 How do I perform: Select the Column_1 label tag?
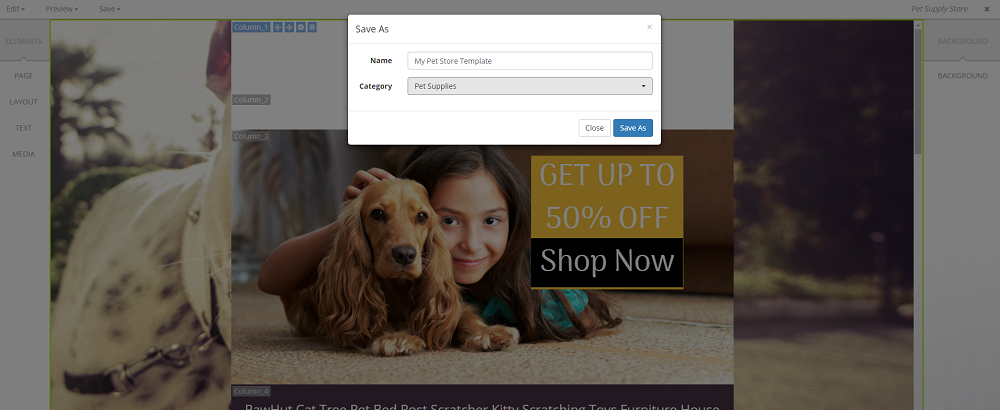(251, 27)
